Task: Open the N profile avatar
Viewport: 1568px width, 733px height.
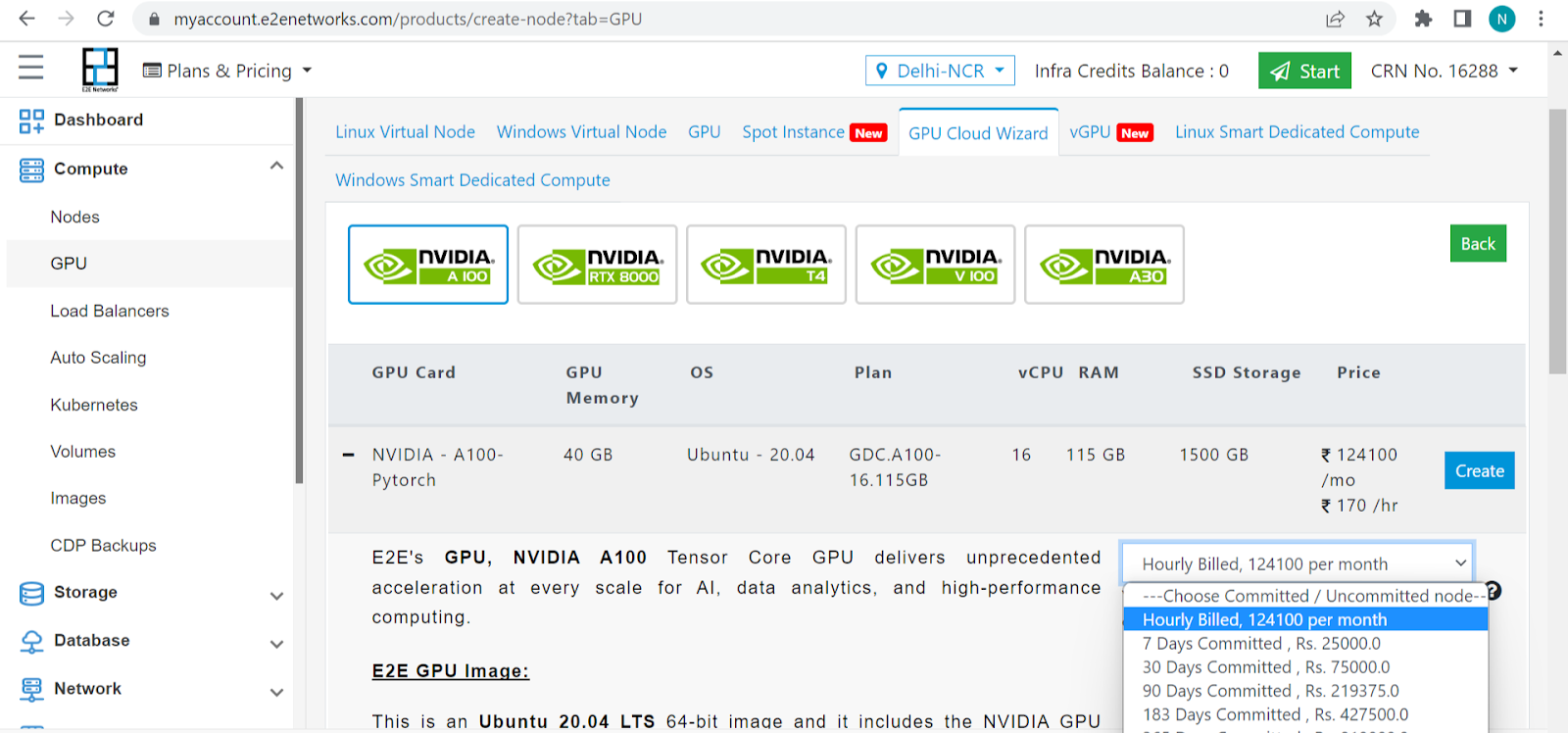Action: [x=1501, y=19]
